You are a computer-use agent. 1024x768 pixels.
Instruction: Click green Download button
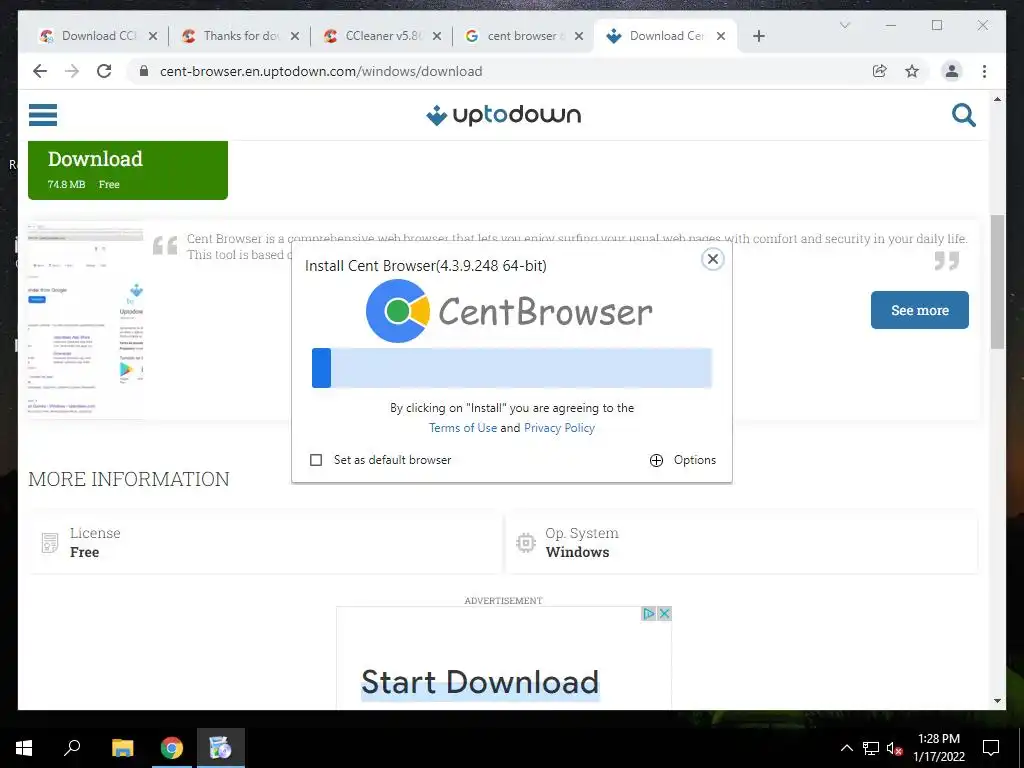pyautogui.click(x=128, y=170)
